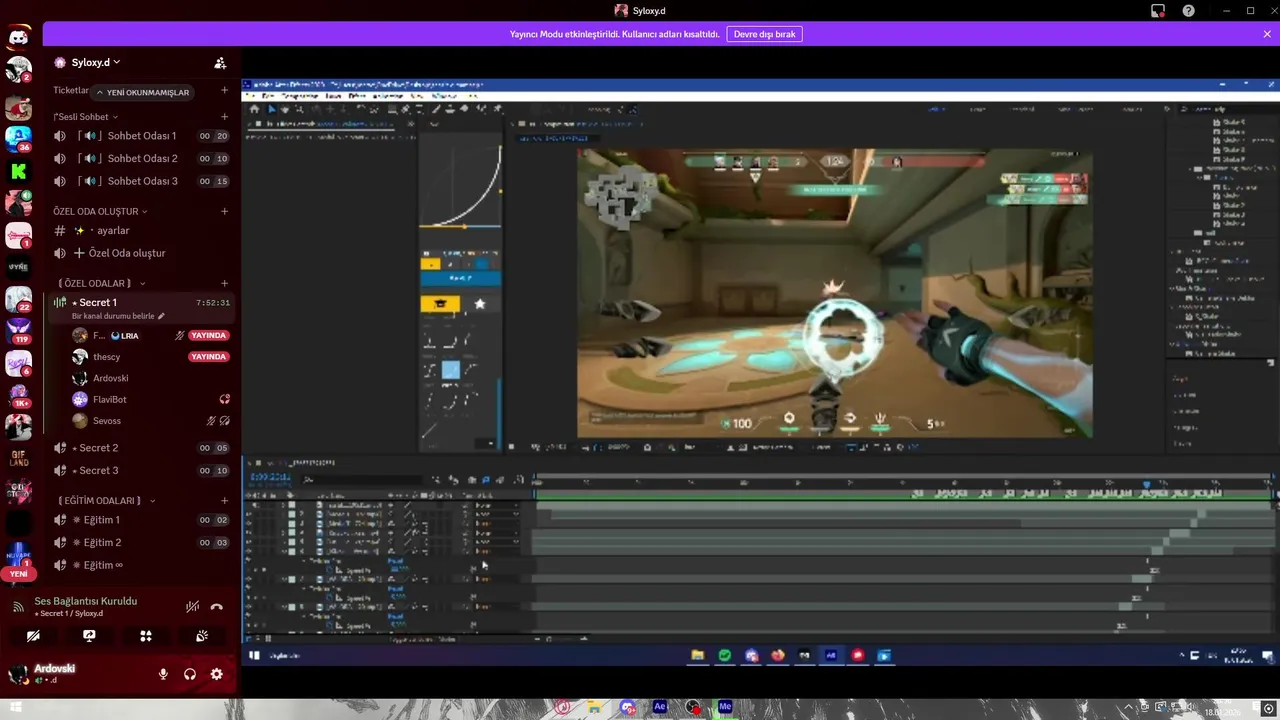Join the Eğitim 2 voice channel
The width and height of the screenshot is (1280, 720).
(141, 542)
